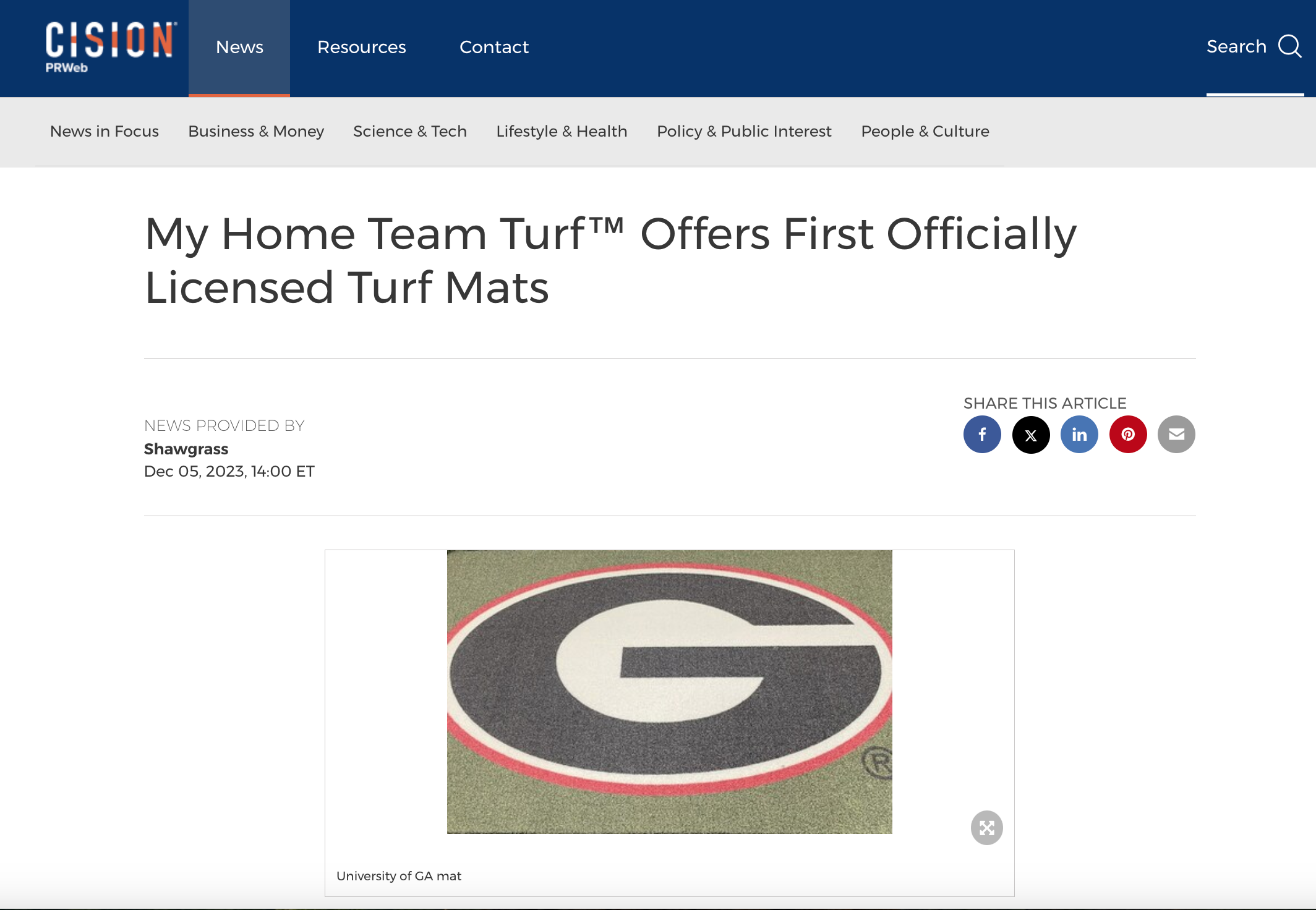
Task: Open the Shawgrass provider page
Action: pyautogui.click(x=186, y=449)
